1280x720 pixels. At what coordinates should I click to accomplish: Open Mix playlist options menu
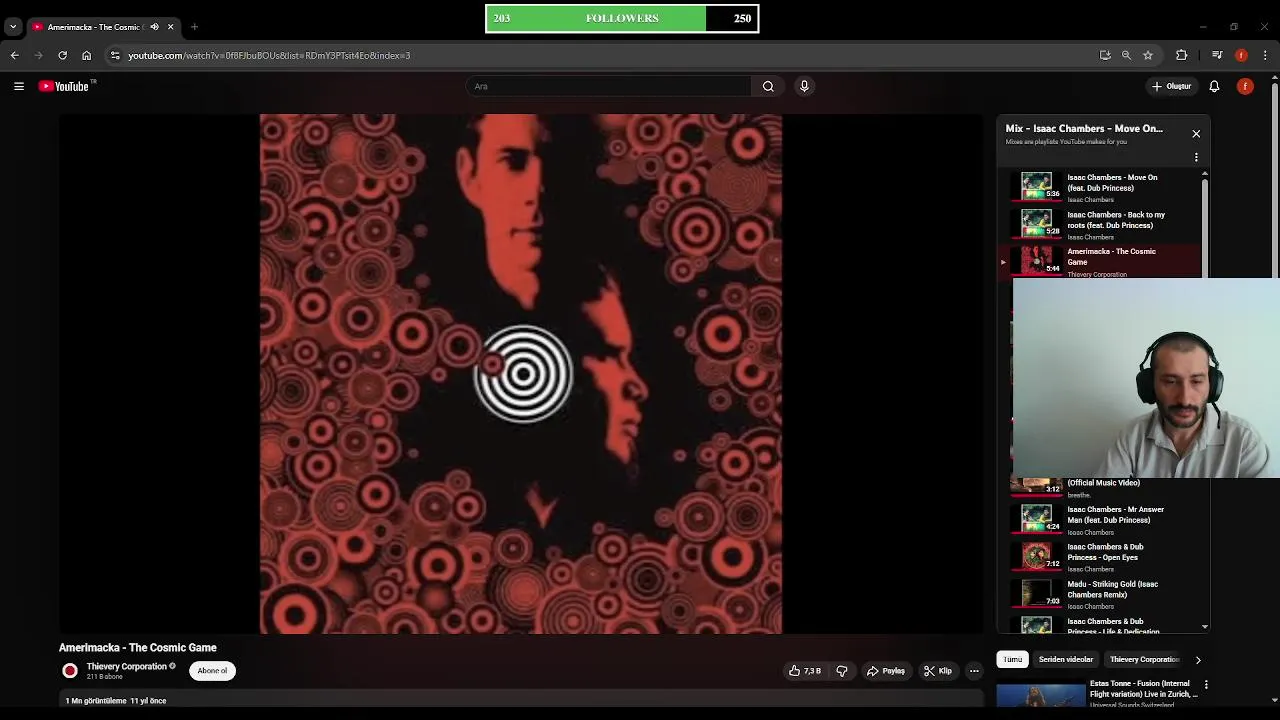click(1196, 157)
